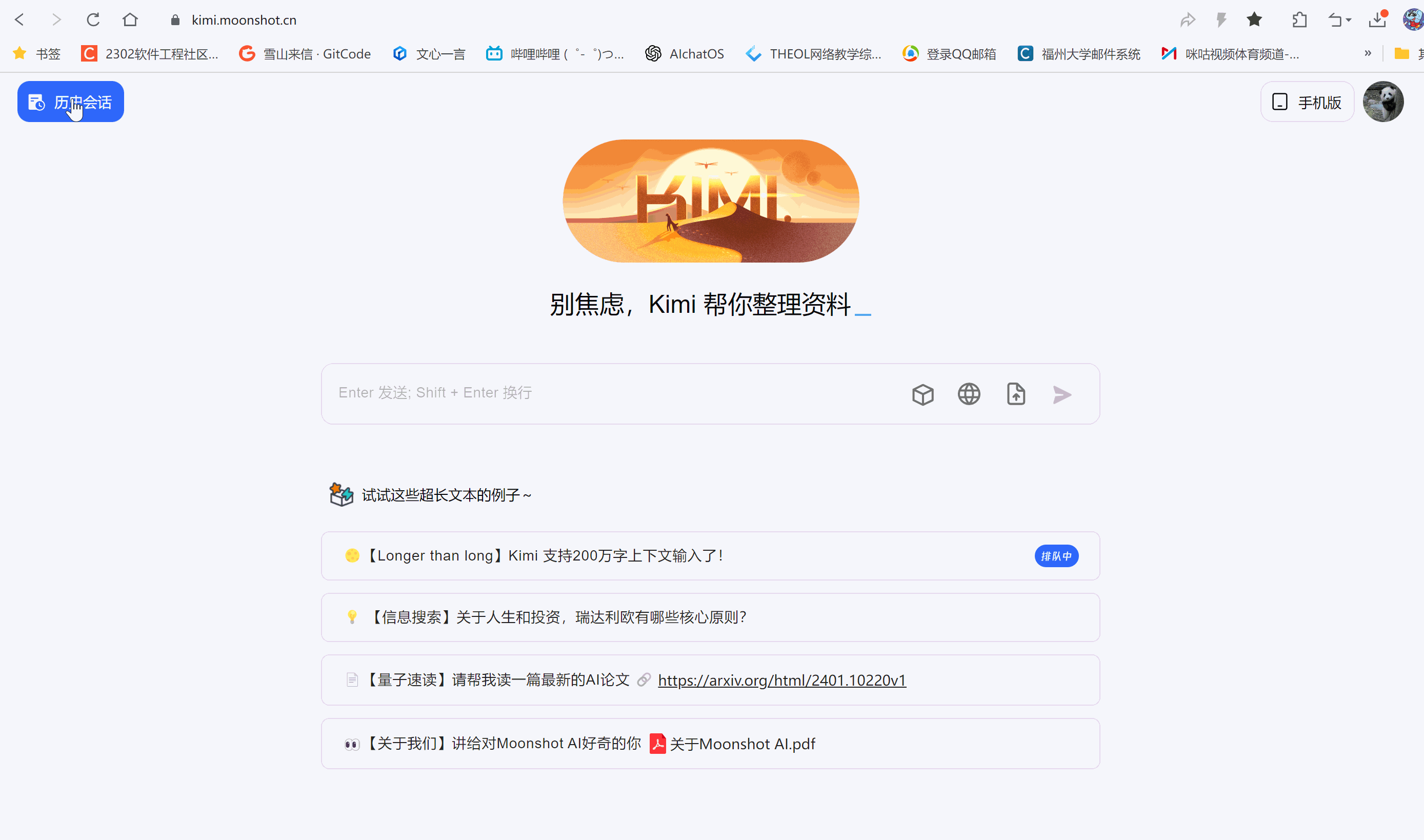Open the THEOL网络教学综 bookmark
Viewport: 1424px width, 840px height.
(813, 54)
